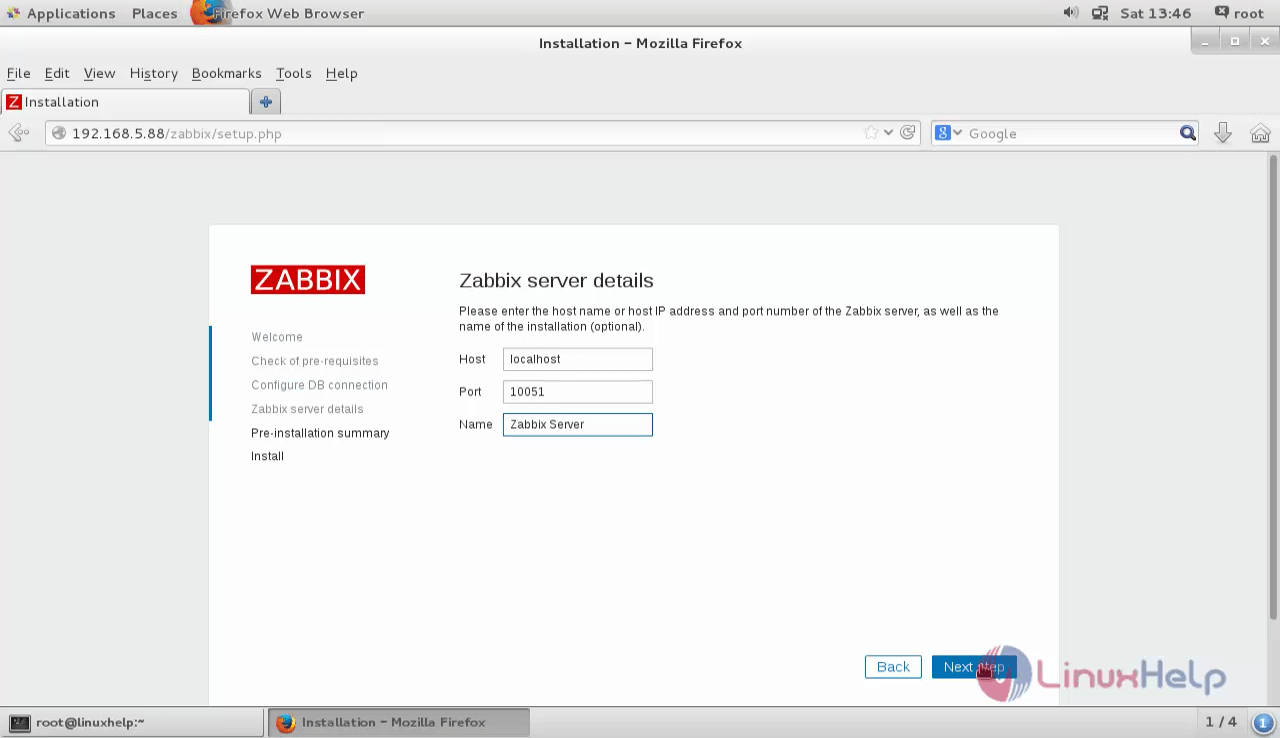1280x738 pixels.
Task: Open the volume speaker icon
Action: (x=1071, y=13)
